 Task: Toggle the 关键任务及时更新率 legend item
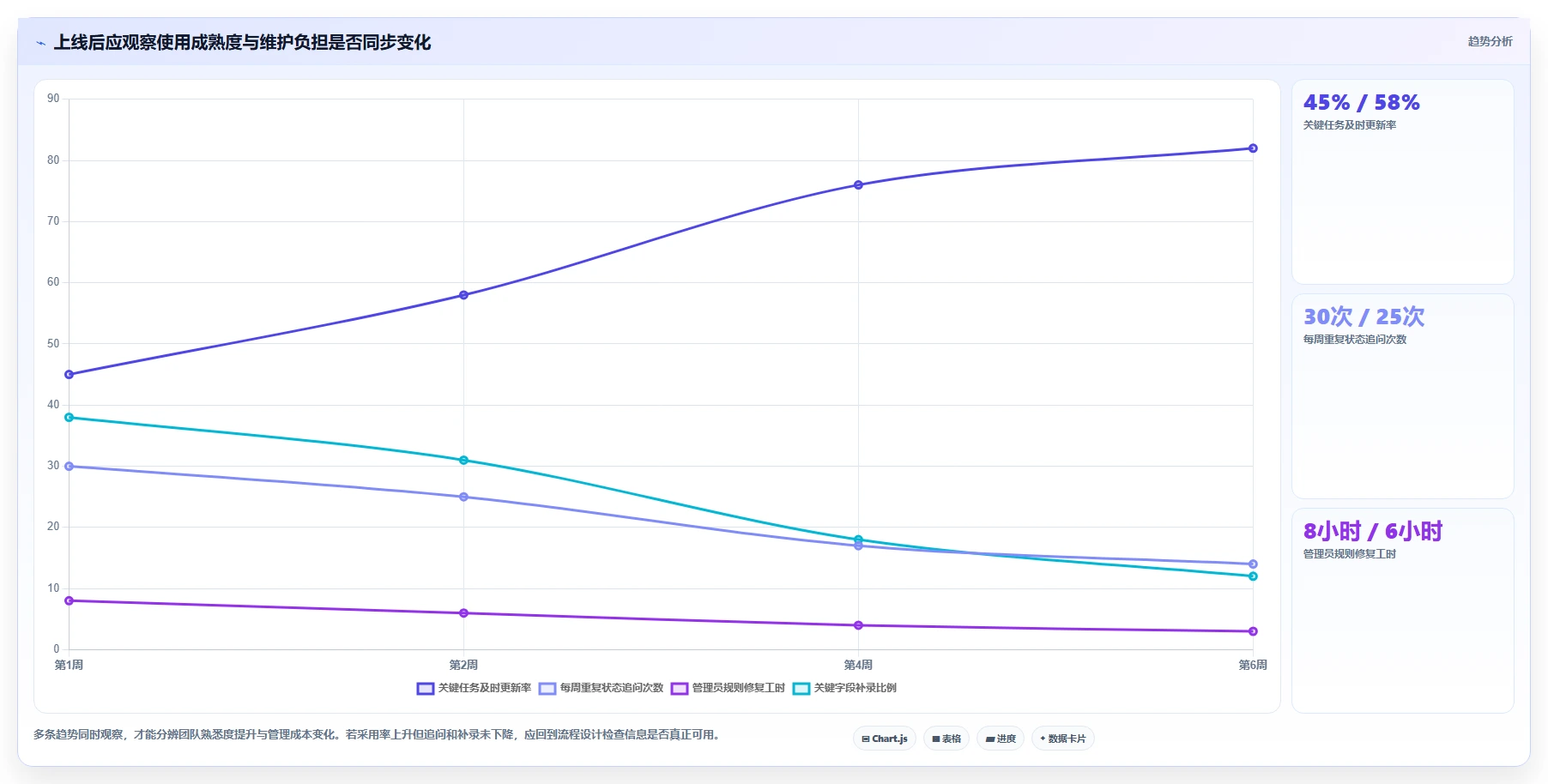coord(475,688)
